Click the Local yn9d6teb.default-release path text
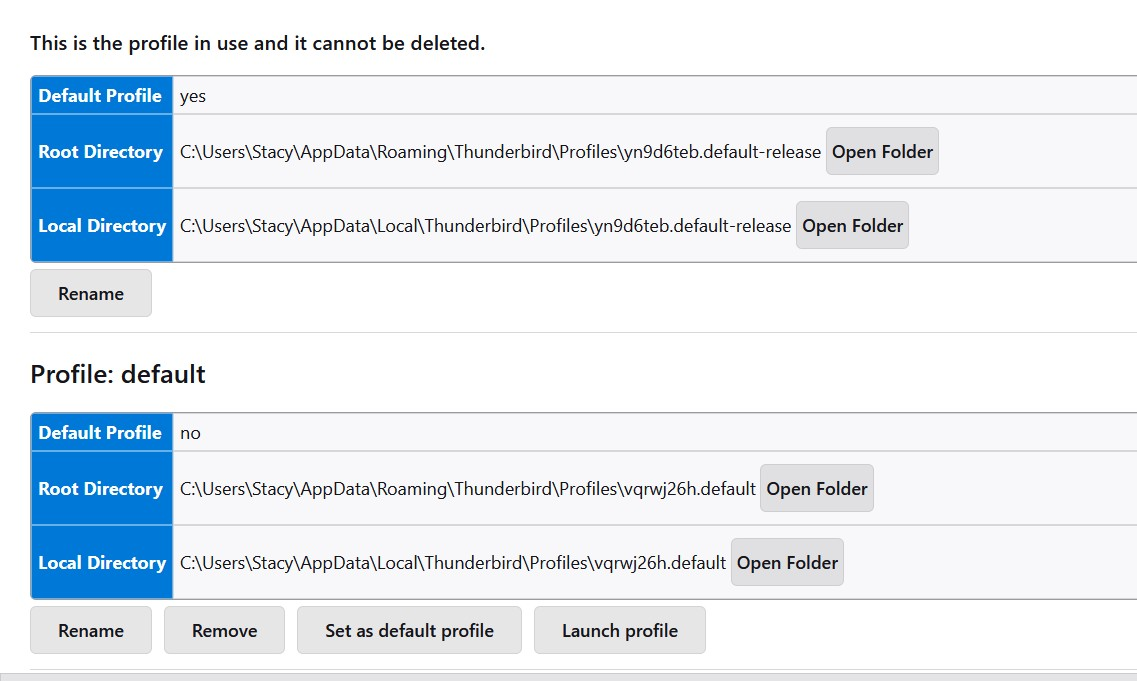 coord(485,226)
